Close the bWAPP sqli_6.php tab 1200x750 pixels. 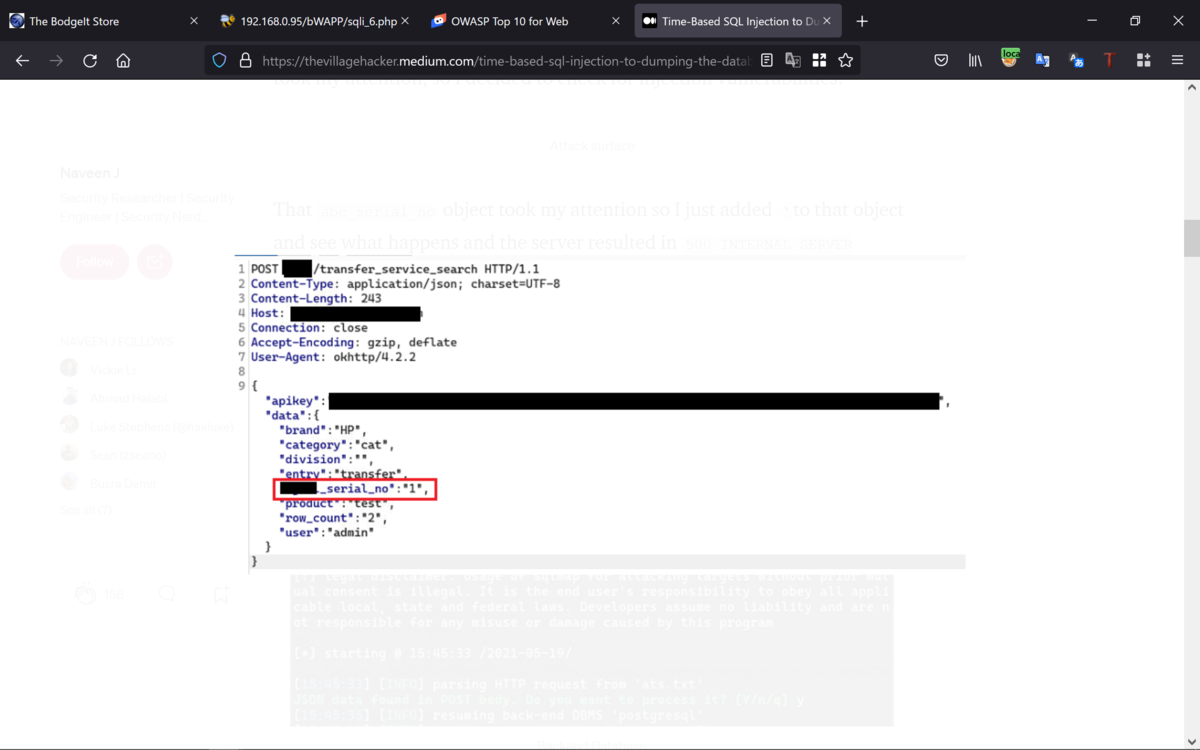[404, 21]
